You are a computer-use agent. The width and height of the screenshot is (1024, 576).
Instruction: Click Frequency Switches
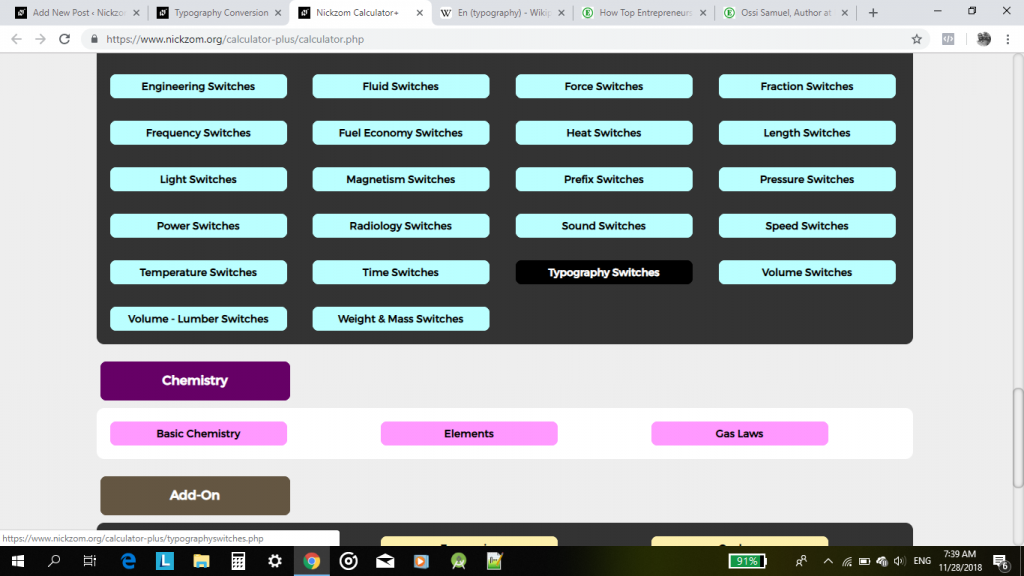pyautogui.click(x=198, y=133)
